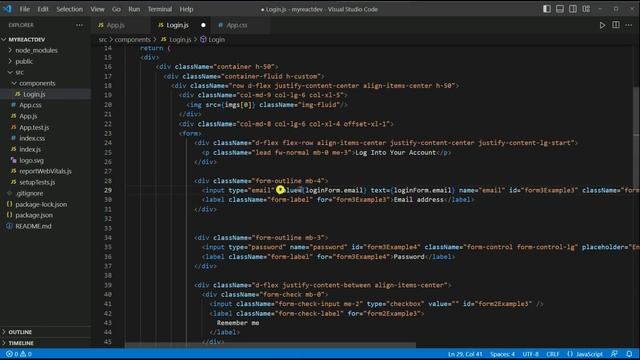Open Customize Layout icon
The width and height of the screenshot is (640, 360).
586,9
